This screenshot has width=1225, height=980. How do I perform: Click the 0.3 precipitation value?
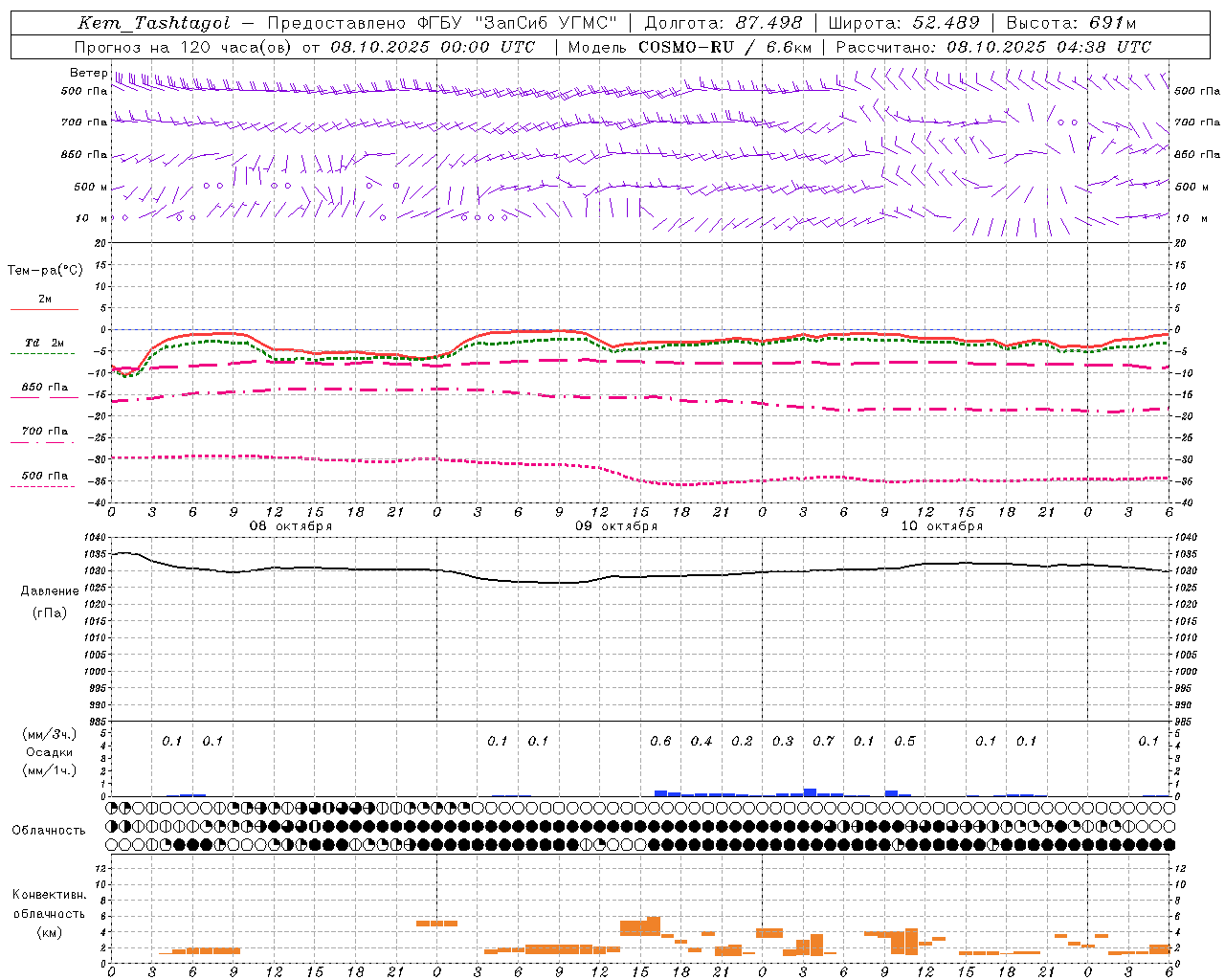point(783,741)
